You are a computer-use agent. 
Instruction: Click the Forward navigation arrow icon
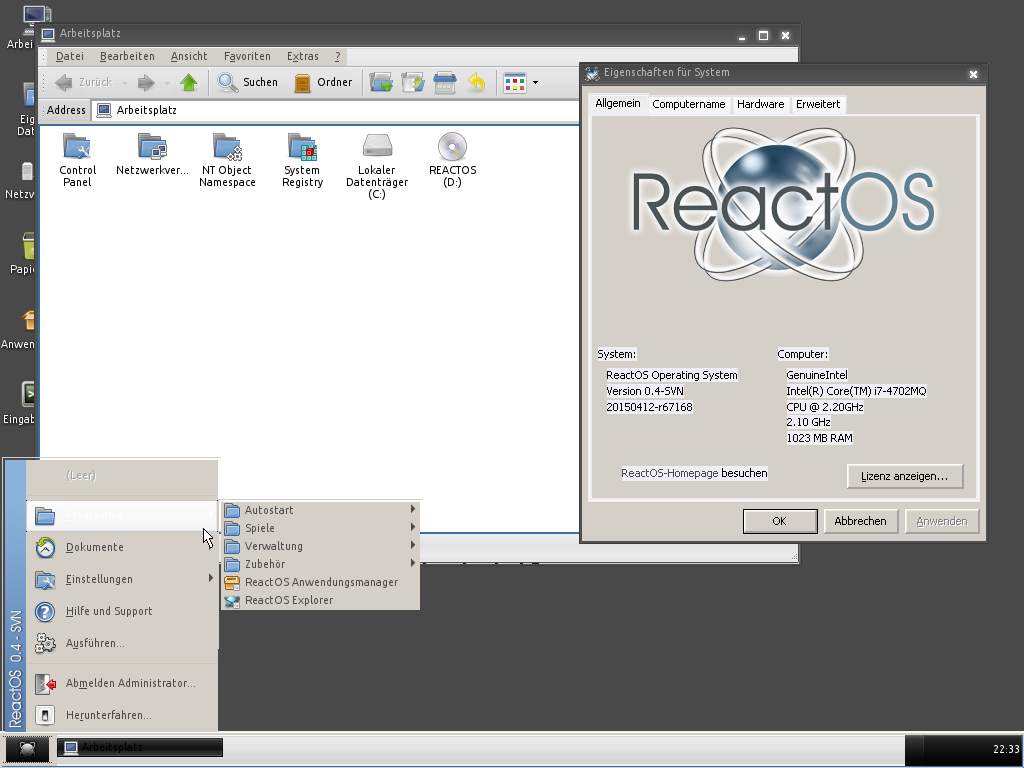tap(146, 82)
